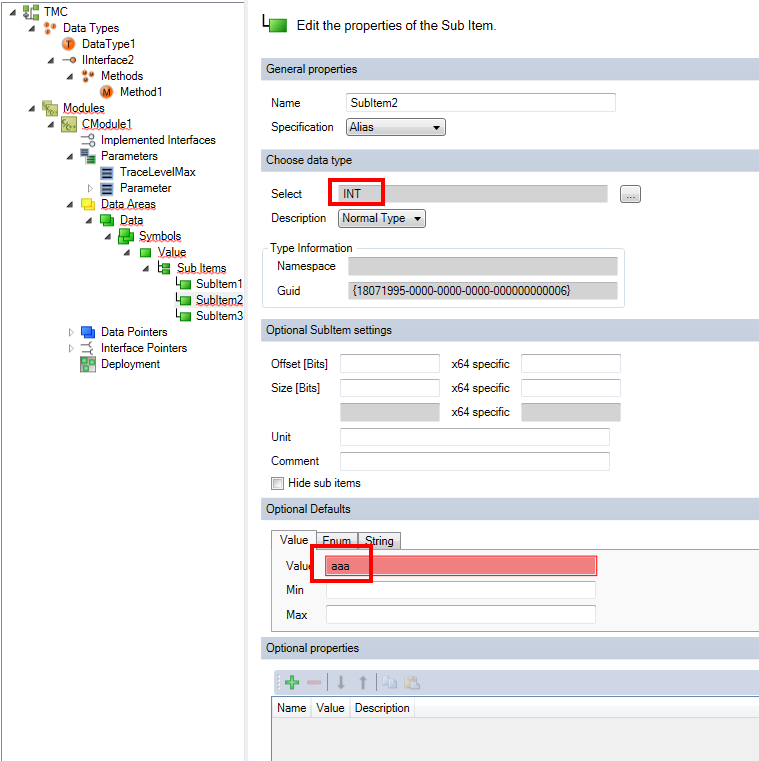Click the Comment input field

(475, 461)
